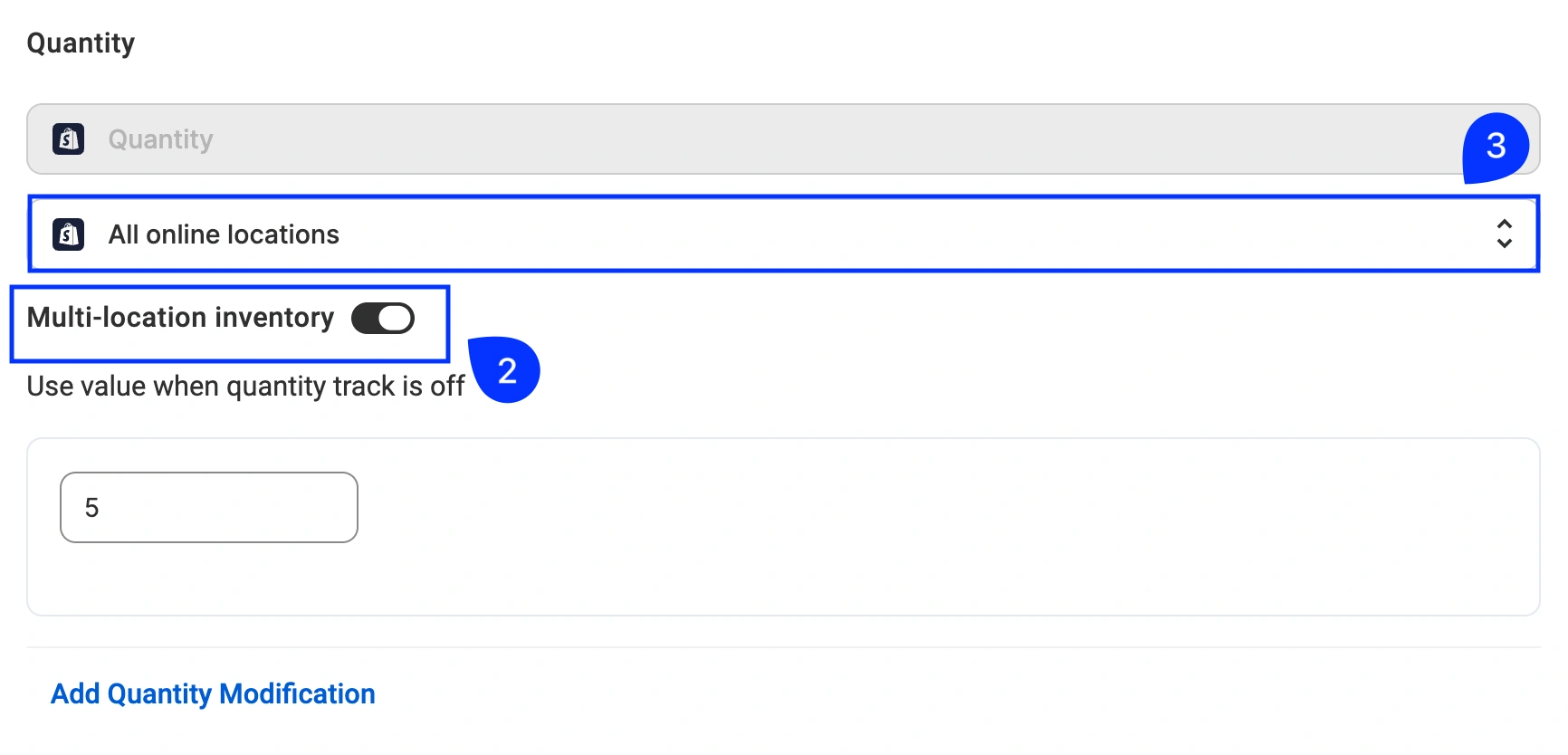
Task: Click the 'Multi-location inventory' label text
Action: [x=180, y=318]
